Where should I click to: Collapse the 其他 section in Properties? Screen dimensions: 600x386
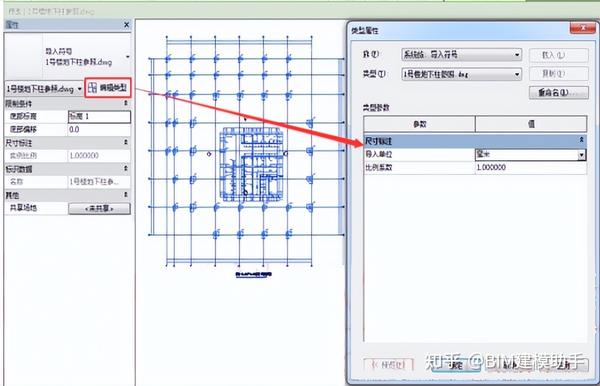point(126,195)
